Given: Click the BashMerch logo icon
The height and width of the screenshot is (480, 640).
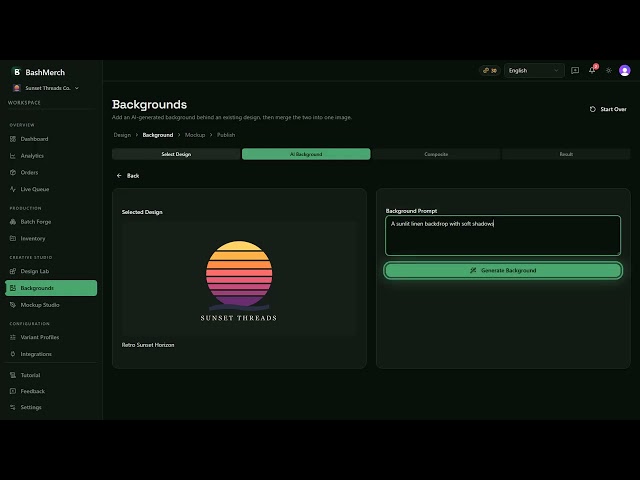Looking at the screenshot, I should pyautogui.click(x=17, y=72).
